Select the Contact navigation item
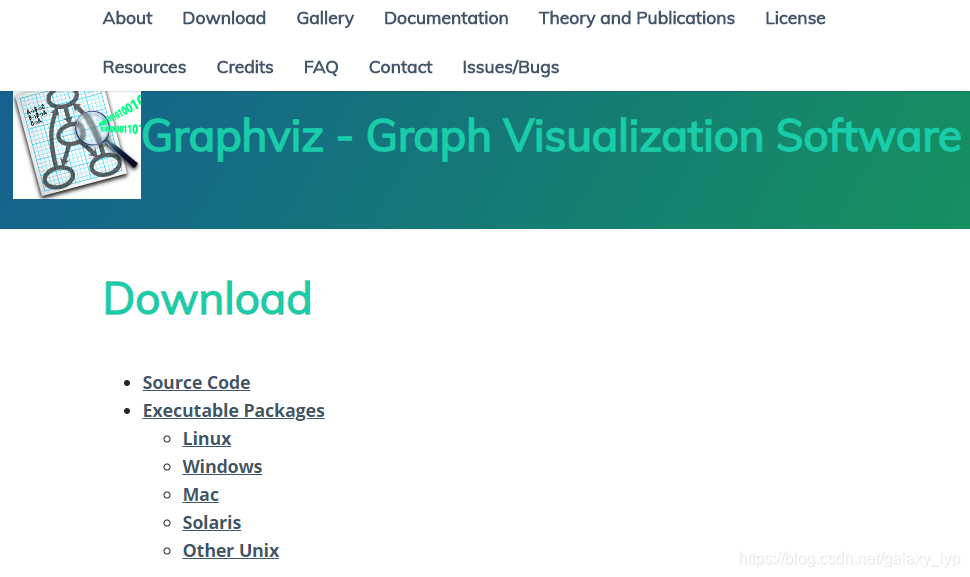This screenshot has height=577, width=970. point(400,67)
